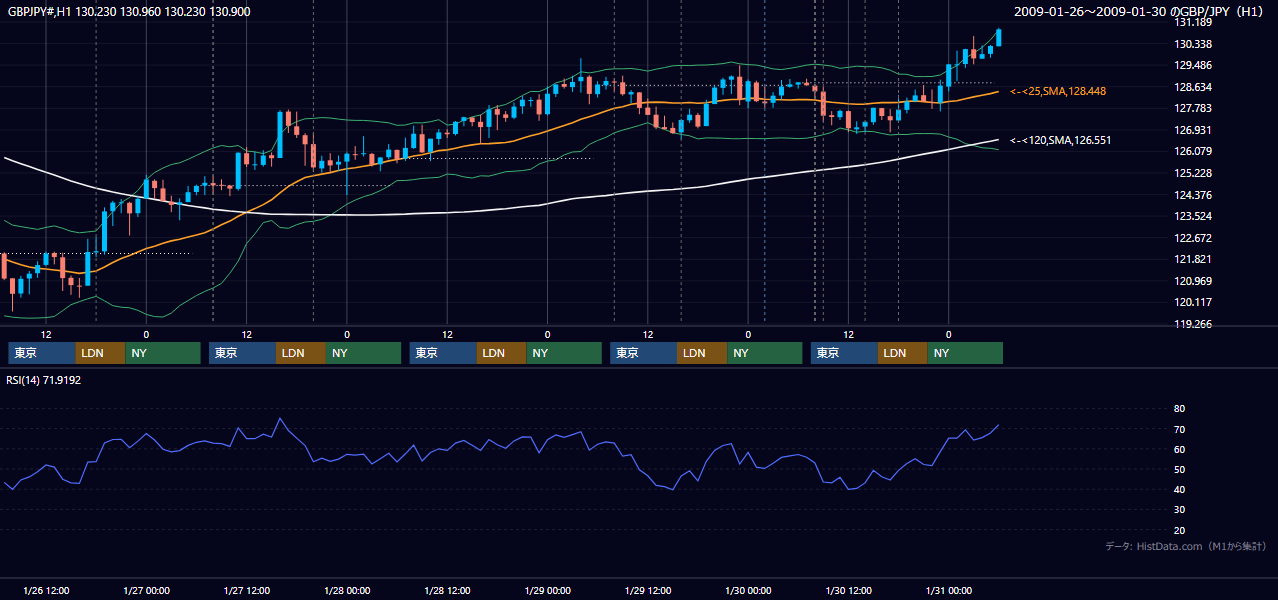Image resolution: width=1278 pixels, height=600 pixels.
Task: Click the HistData.com data credit text
Action: click(1186, 546)
